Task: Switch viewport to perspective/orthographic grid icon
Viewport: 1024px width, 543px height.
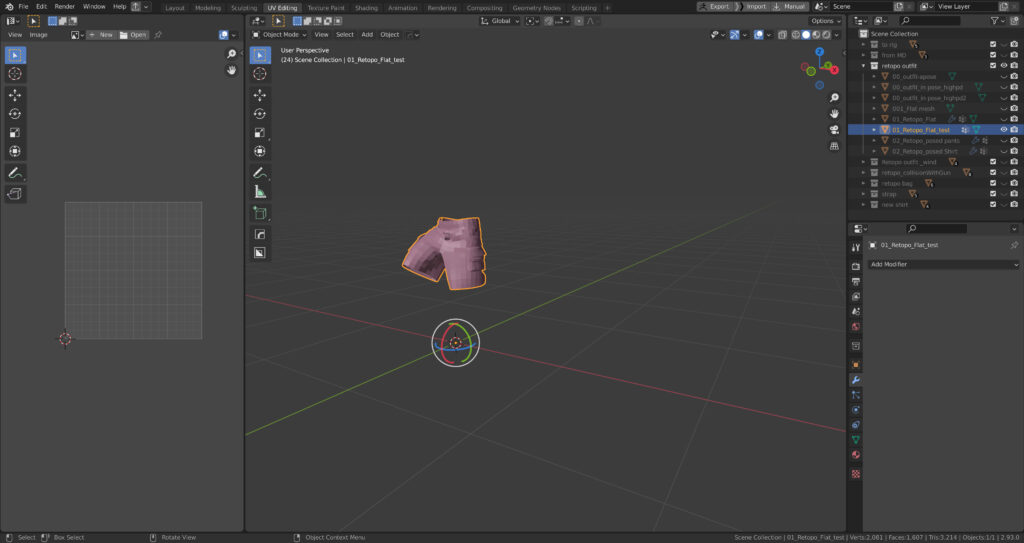Action: [x=834, y=146]
